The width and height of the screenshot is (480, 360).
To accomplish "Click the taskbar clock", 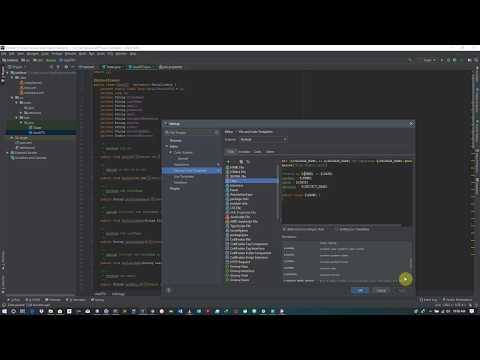I will [x=459, y=311].
